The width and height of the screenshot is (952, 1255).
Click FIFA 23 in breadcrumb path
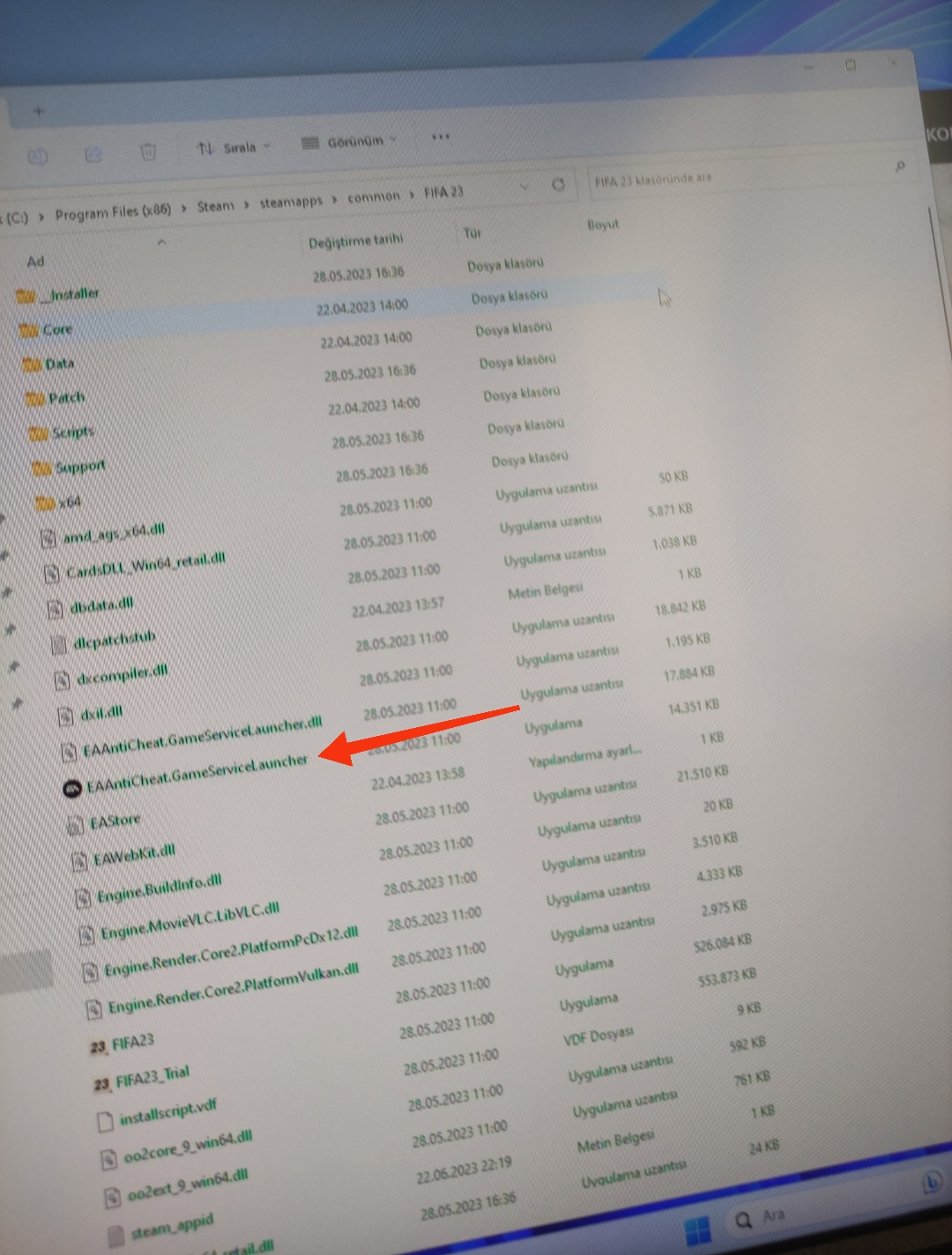point(443,192)
